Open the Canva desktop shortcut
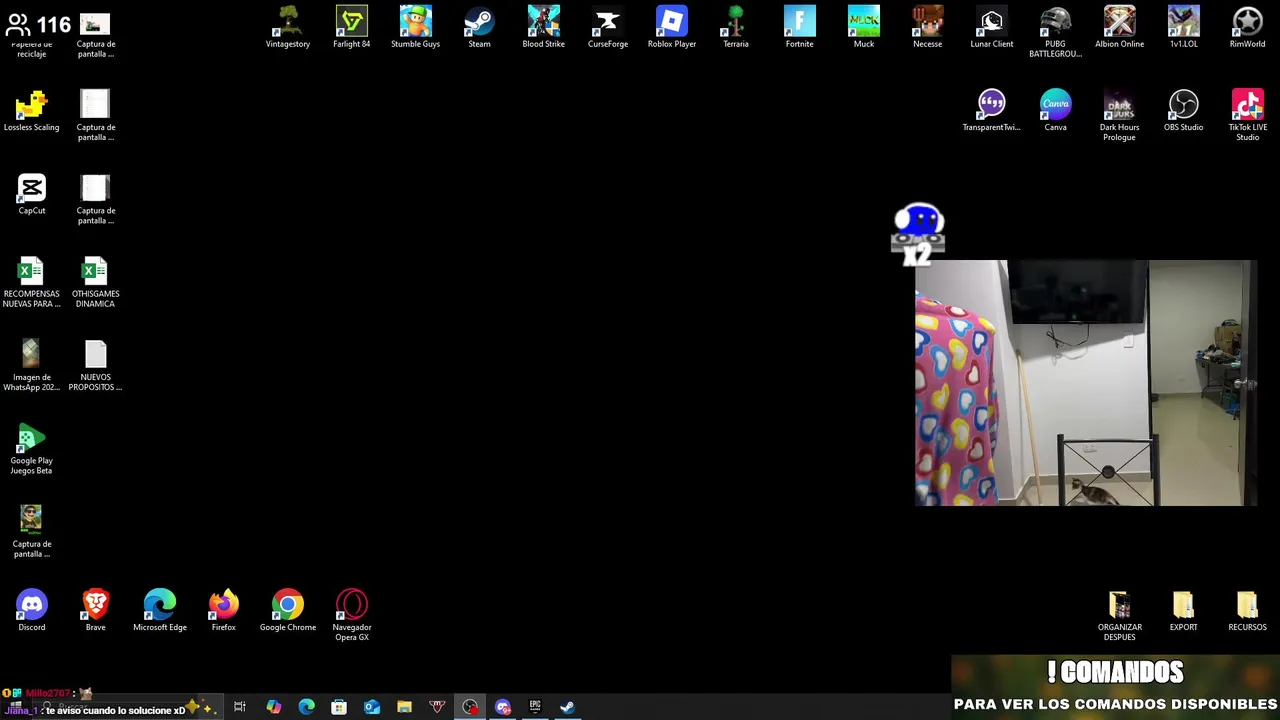Viewport: 1280px width, 720px height. tap(1056, 110)
